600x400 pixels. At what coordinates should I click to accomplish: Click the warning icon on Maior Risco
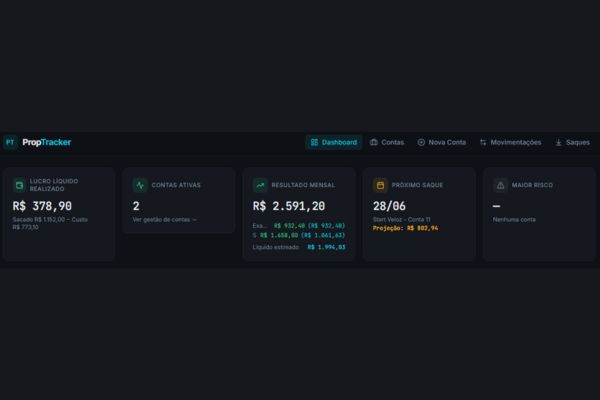tap(501, 185)
